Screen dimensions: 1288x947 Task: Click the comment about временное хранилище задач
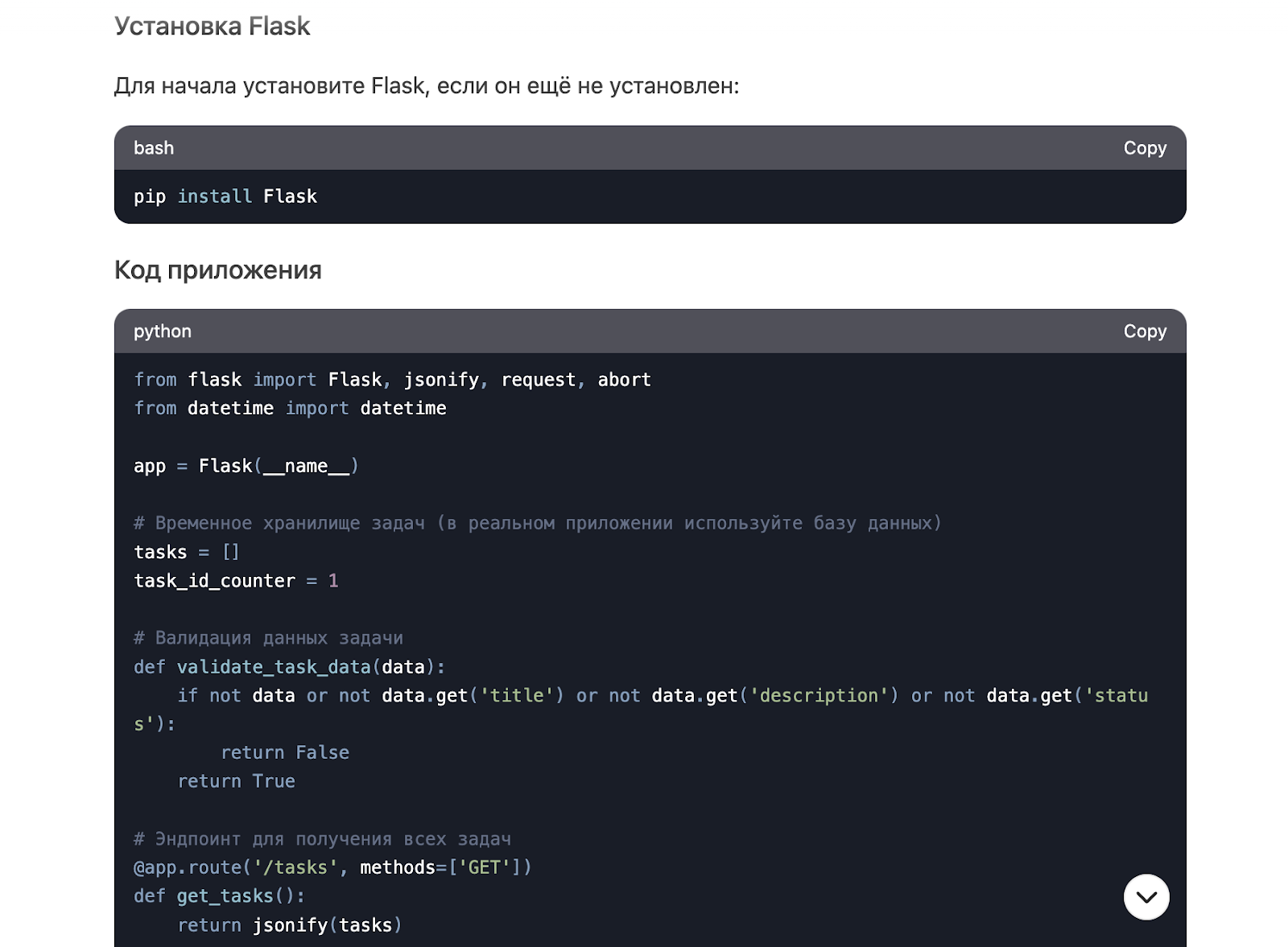tap(538, 522)
